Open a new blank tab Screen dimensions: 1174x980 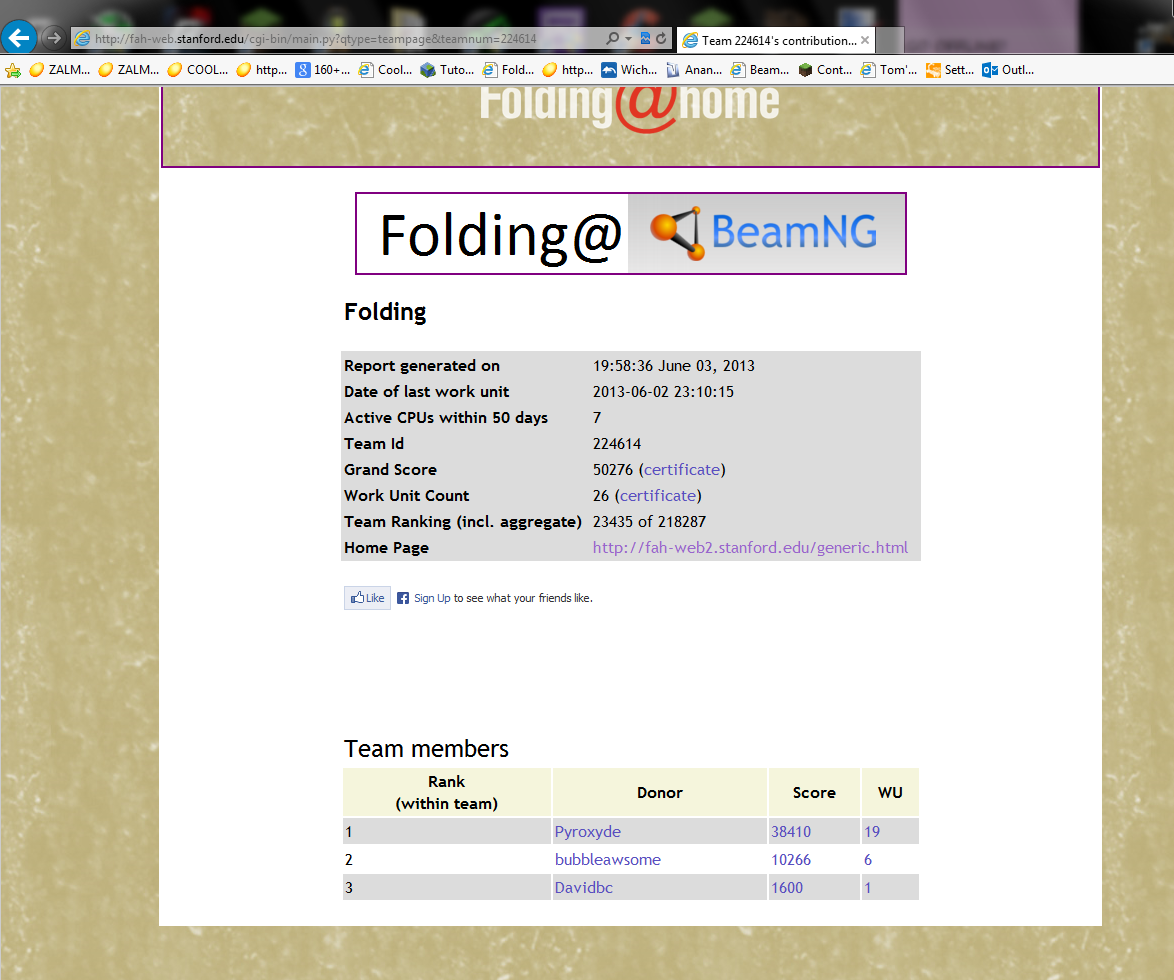coord(889,40)
